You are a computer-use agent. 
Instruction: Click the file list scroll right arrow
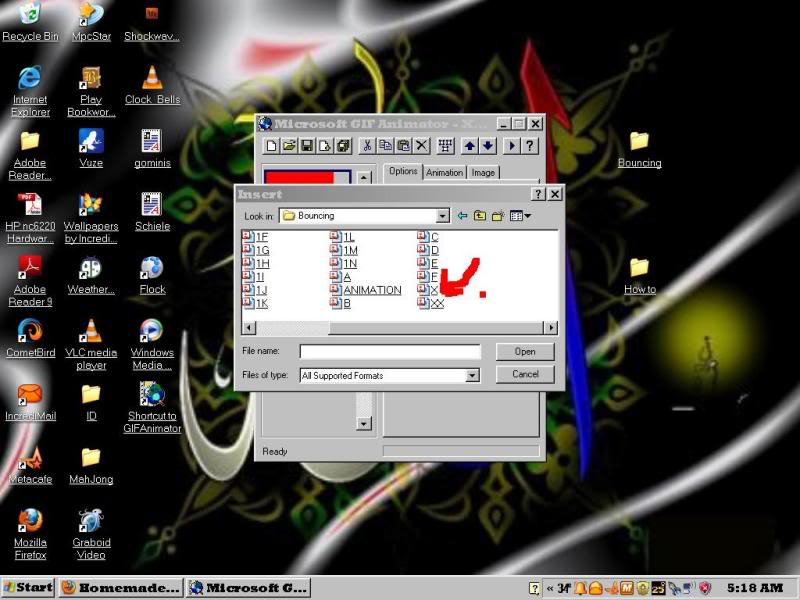[x=551, y=328]
